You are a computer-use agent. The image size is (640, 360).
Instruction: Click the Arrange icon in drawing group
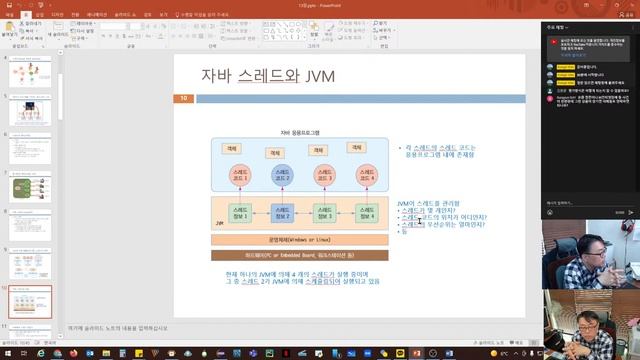[x=314, y=28]
